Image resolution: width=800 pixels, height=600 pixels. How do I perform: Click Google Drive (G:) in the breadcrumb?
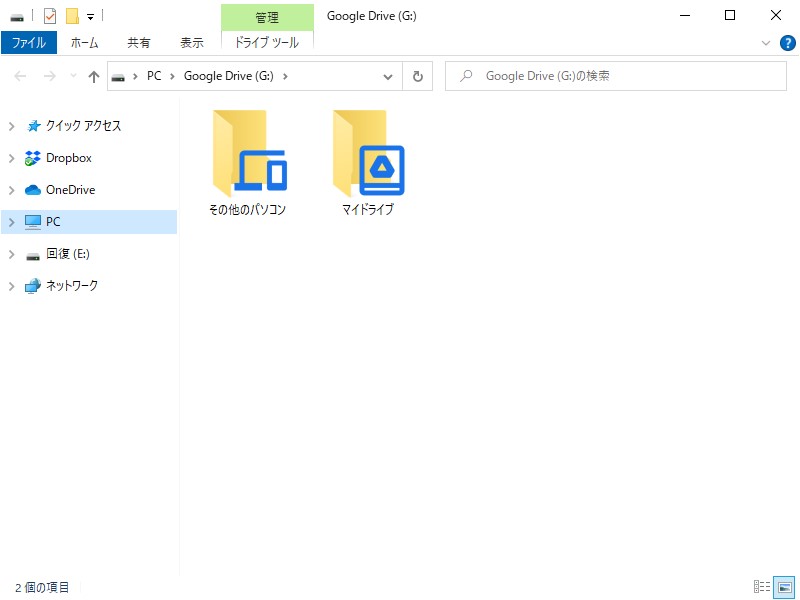pos(229,76)
